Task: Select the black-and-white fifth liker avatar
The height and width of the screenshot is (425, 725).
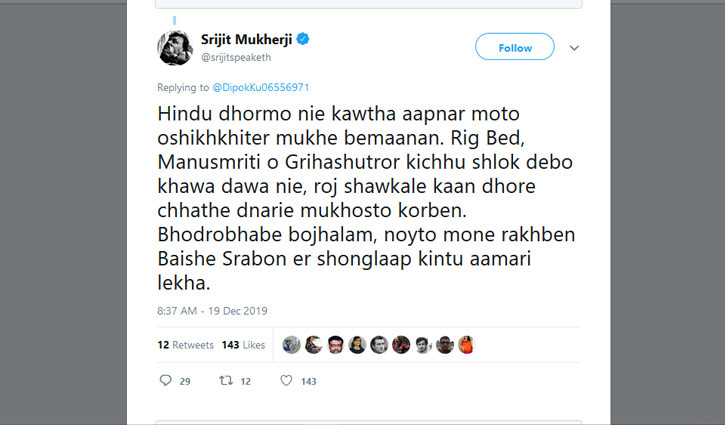Action: [x=379, y=344]
